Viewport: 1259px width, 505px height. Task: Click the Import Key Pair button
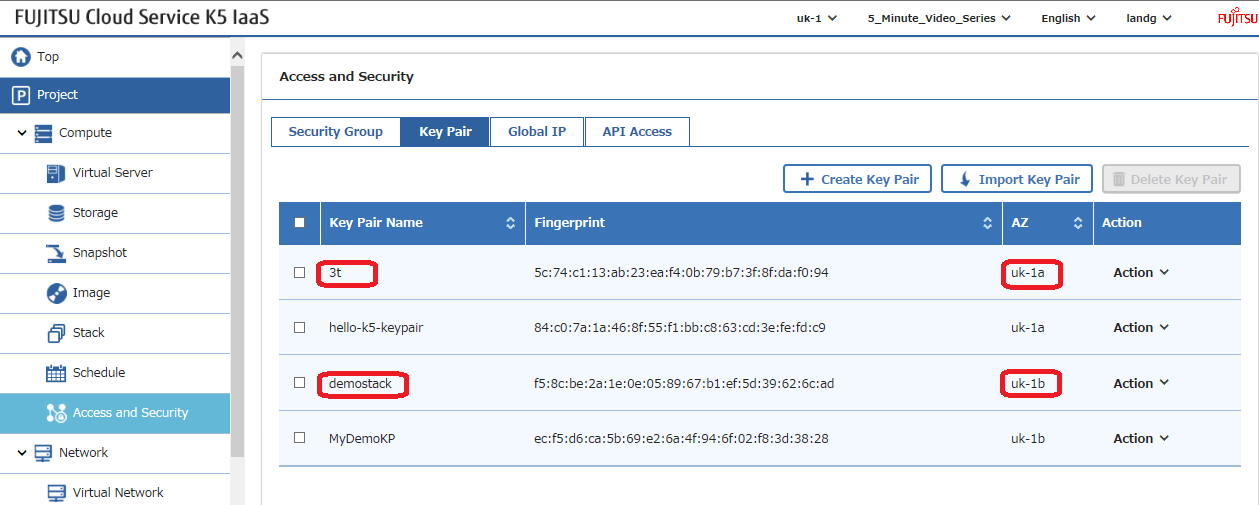point(1017,180)
